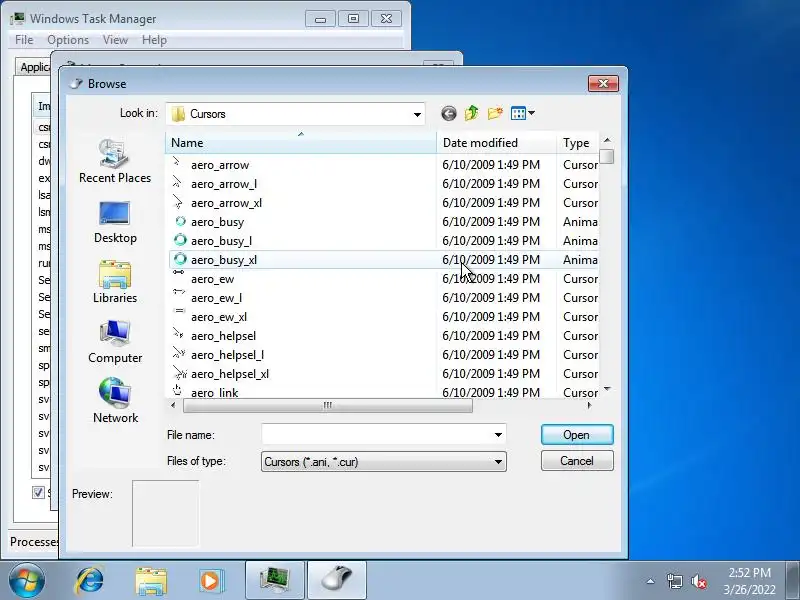Image resolution: width=800 pixels, height=600 pixels.
Task: Select the aero_ew date modified cell
Action: pos(491,279)
